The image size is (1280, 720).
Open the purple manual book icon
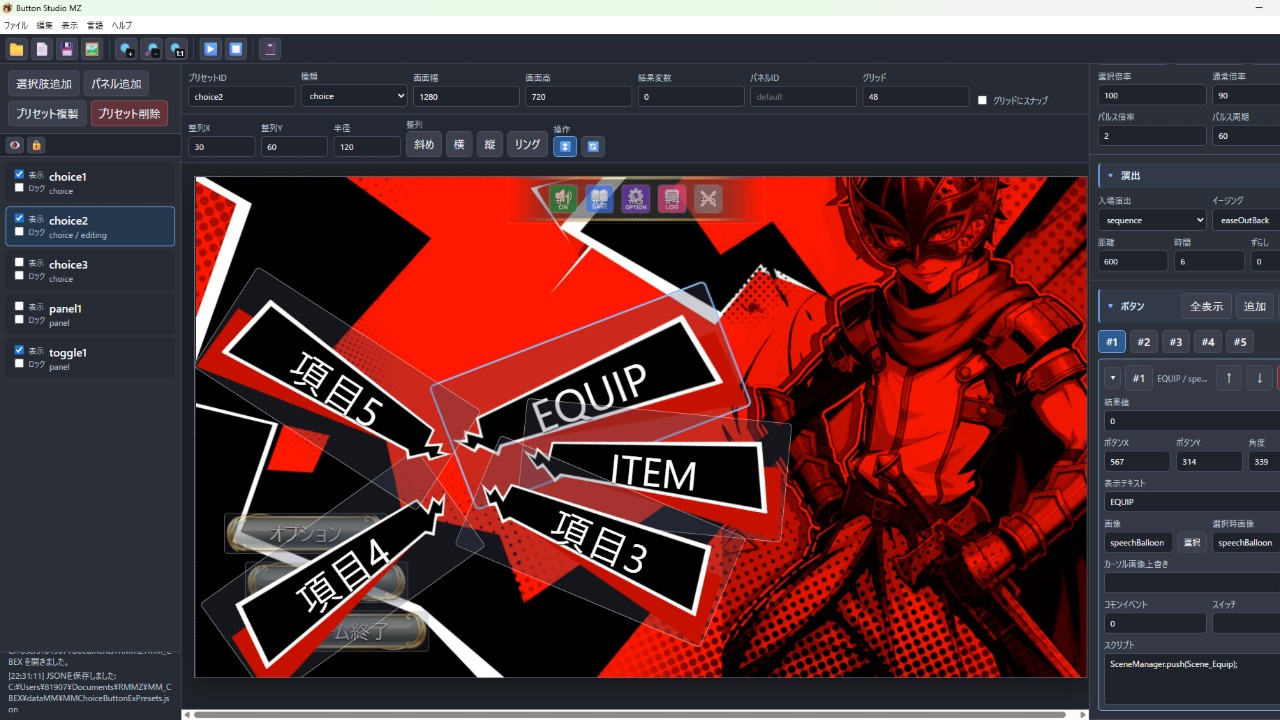269,49
